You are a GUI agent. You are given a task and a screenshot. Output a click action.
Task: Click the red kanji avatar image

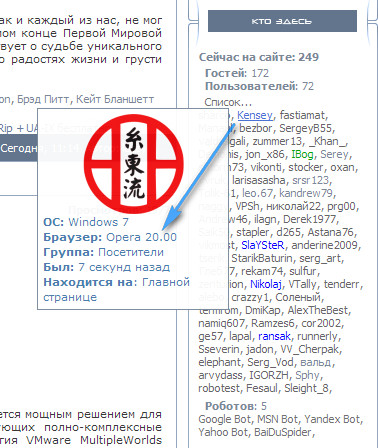click(x=134, y=164)
